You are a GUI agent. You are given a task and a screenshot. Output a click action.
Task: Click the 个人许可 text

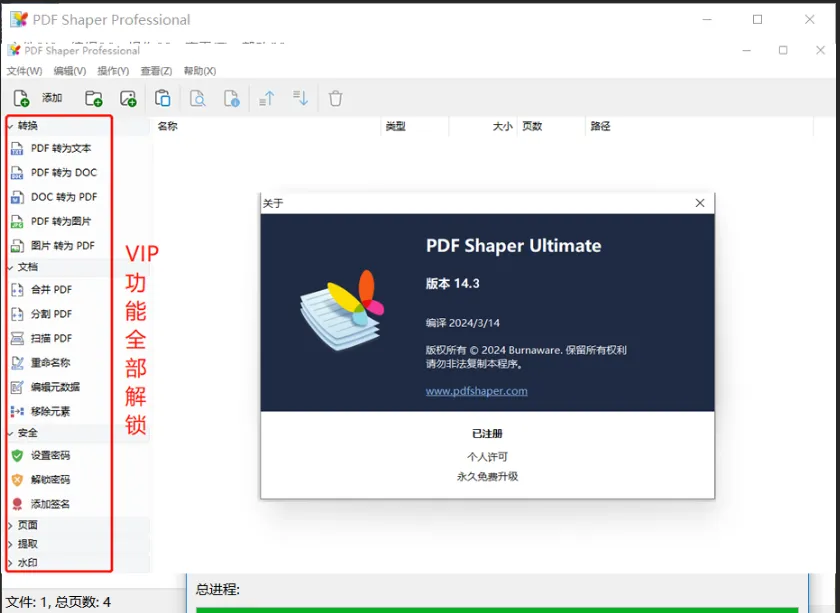(487, 457)
